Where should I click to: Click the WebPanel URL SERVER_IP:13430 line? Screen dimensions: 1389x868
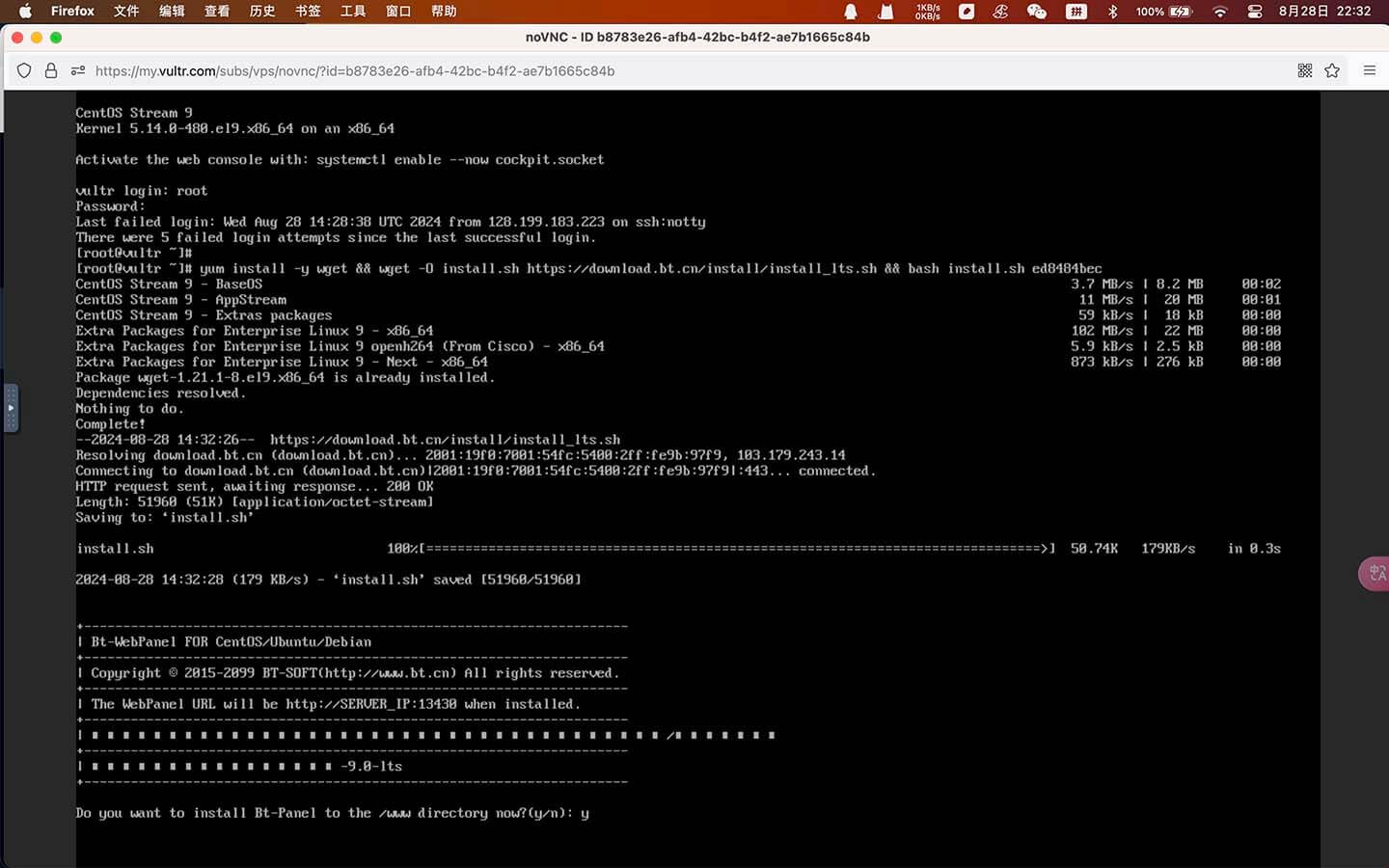tap(328, 704)
